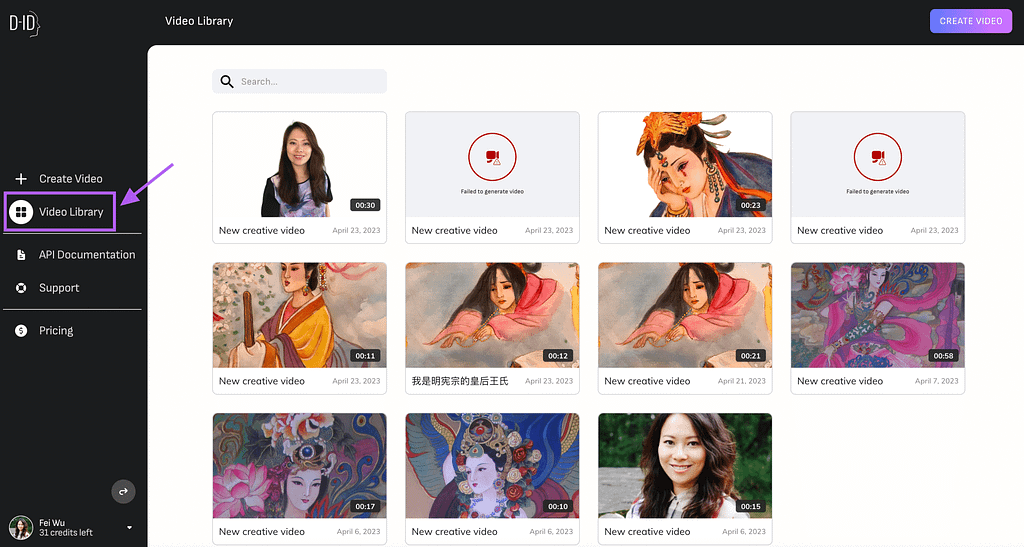Click the Fei Wu profile avatar
The height and width of the screenshot is (547, 1024).
pyautogui.click(x=20, y=527)
